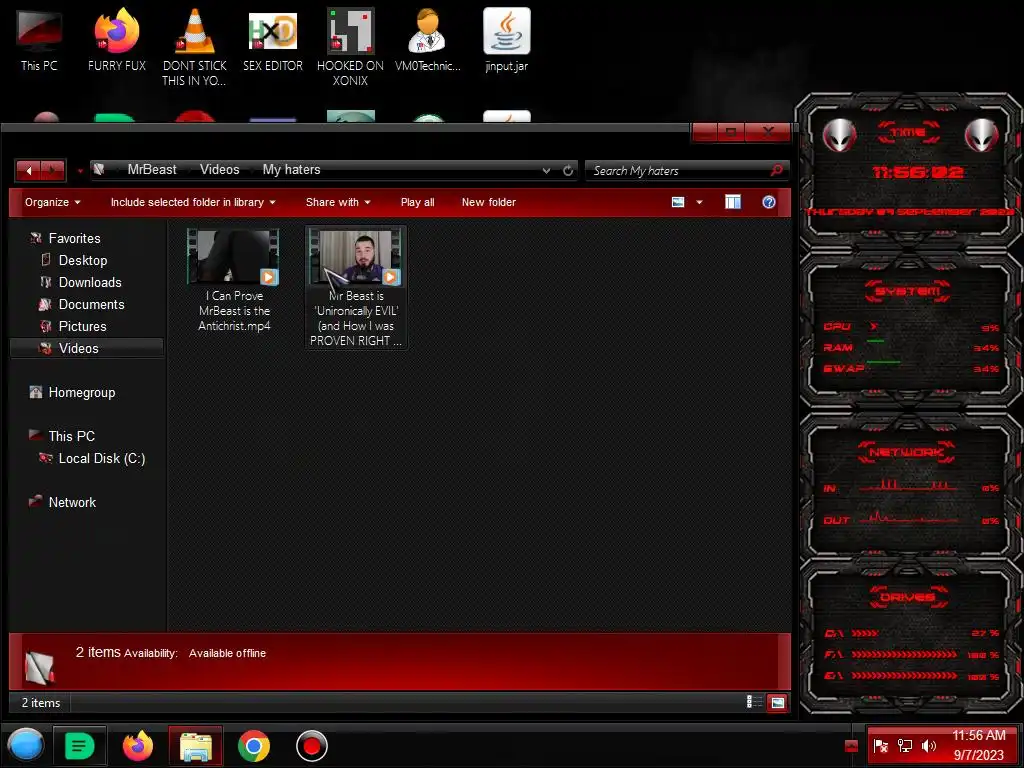
Task: Open the green notes app in taskbar
Action: coord(80,745)
